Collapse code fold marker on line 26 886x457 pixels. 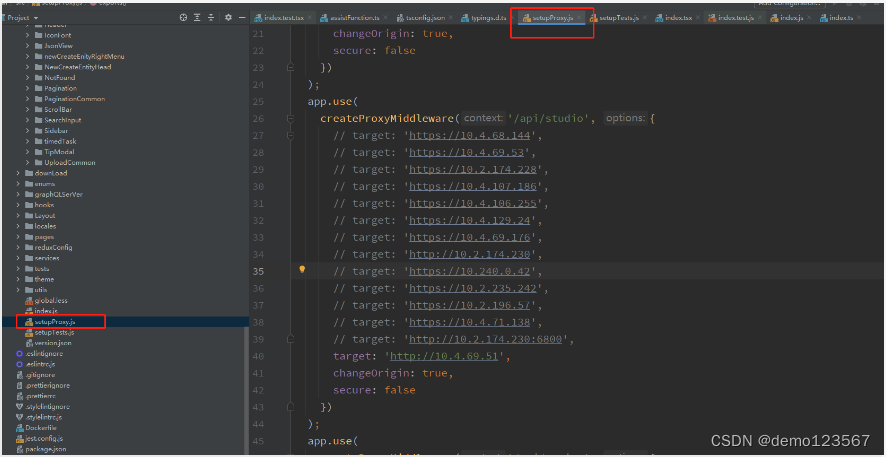290,119
